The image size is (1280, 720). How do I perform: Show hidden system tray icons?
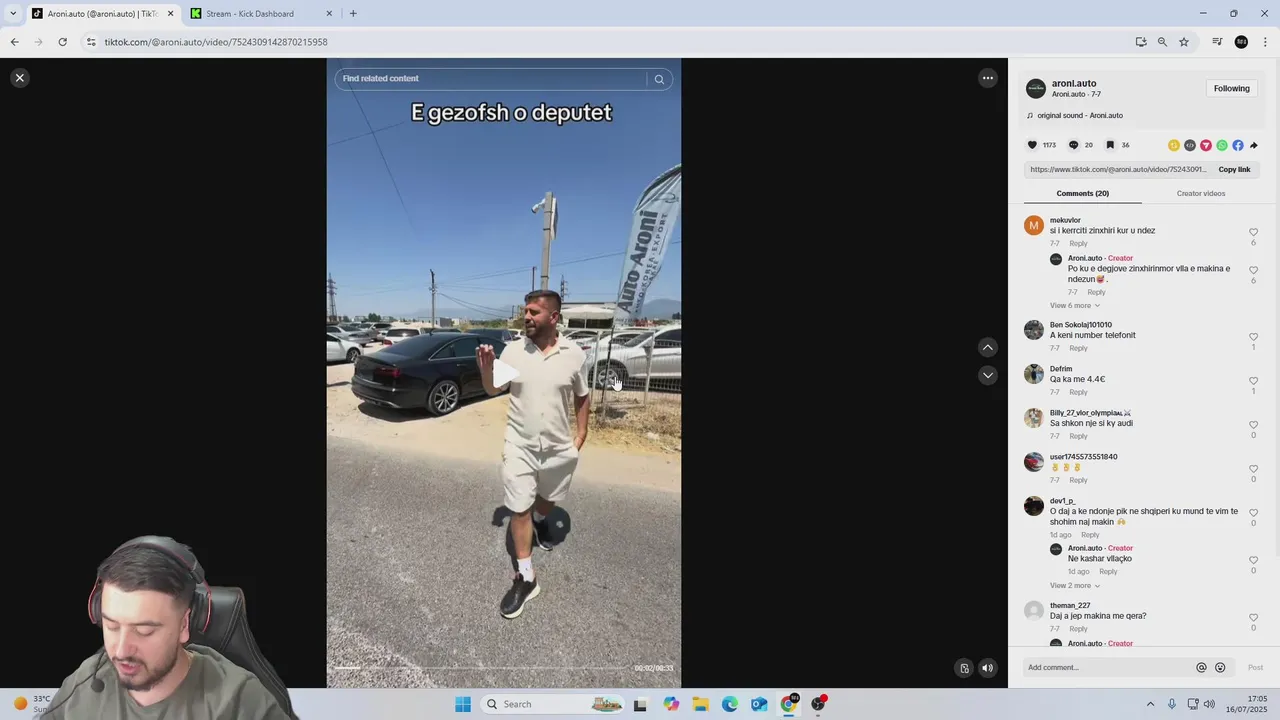(1150, 704)
